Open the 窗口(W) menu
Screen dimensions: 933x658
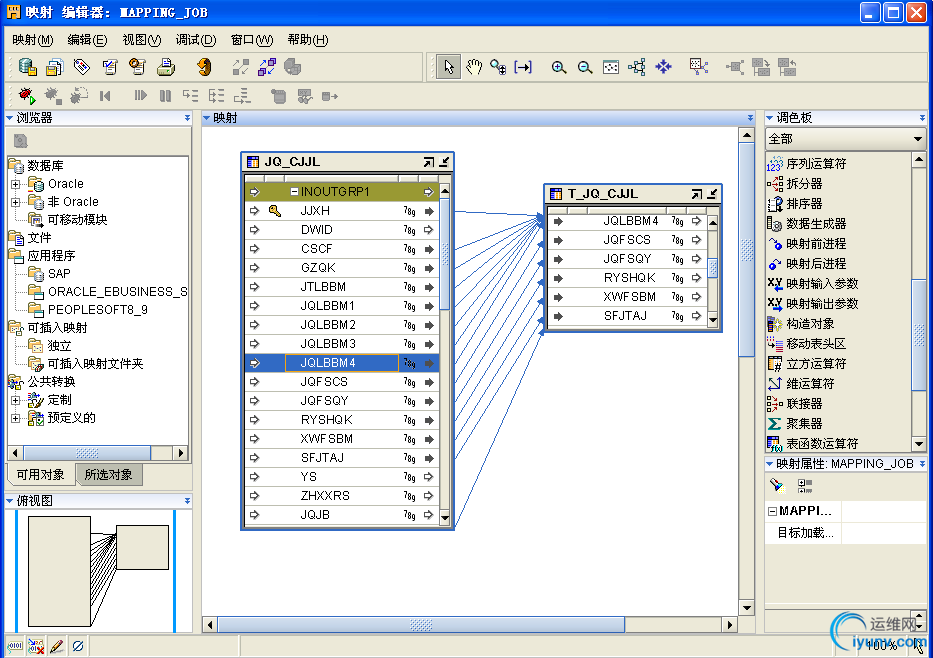(252, 40)
